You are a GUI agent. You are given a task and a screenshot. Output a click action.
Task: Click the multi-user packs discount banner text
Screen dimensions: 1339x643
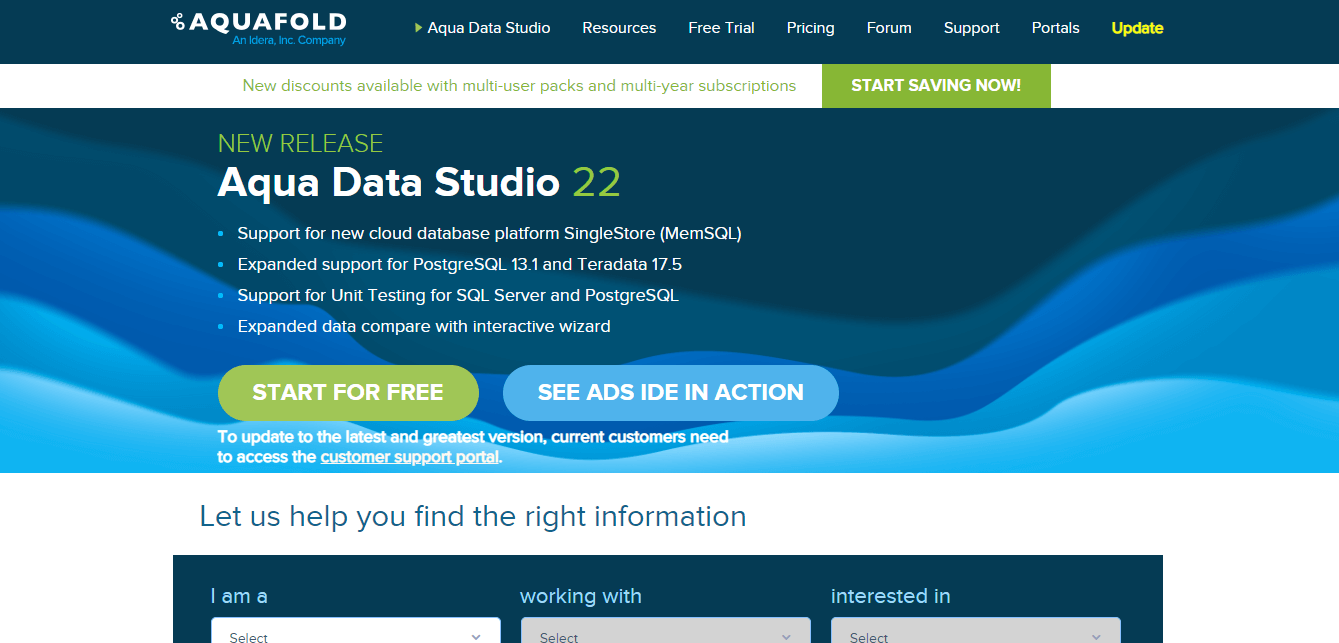coord(519,86)
